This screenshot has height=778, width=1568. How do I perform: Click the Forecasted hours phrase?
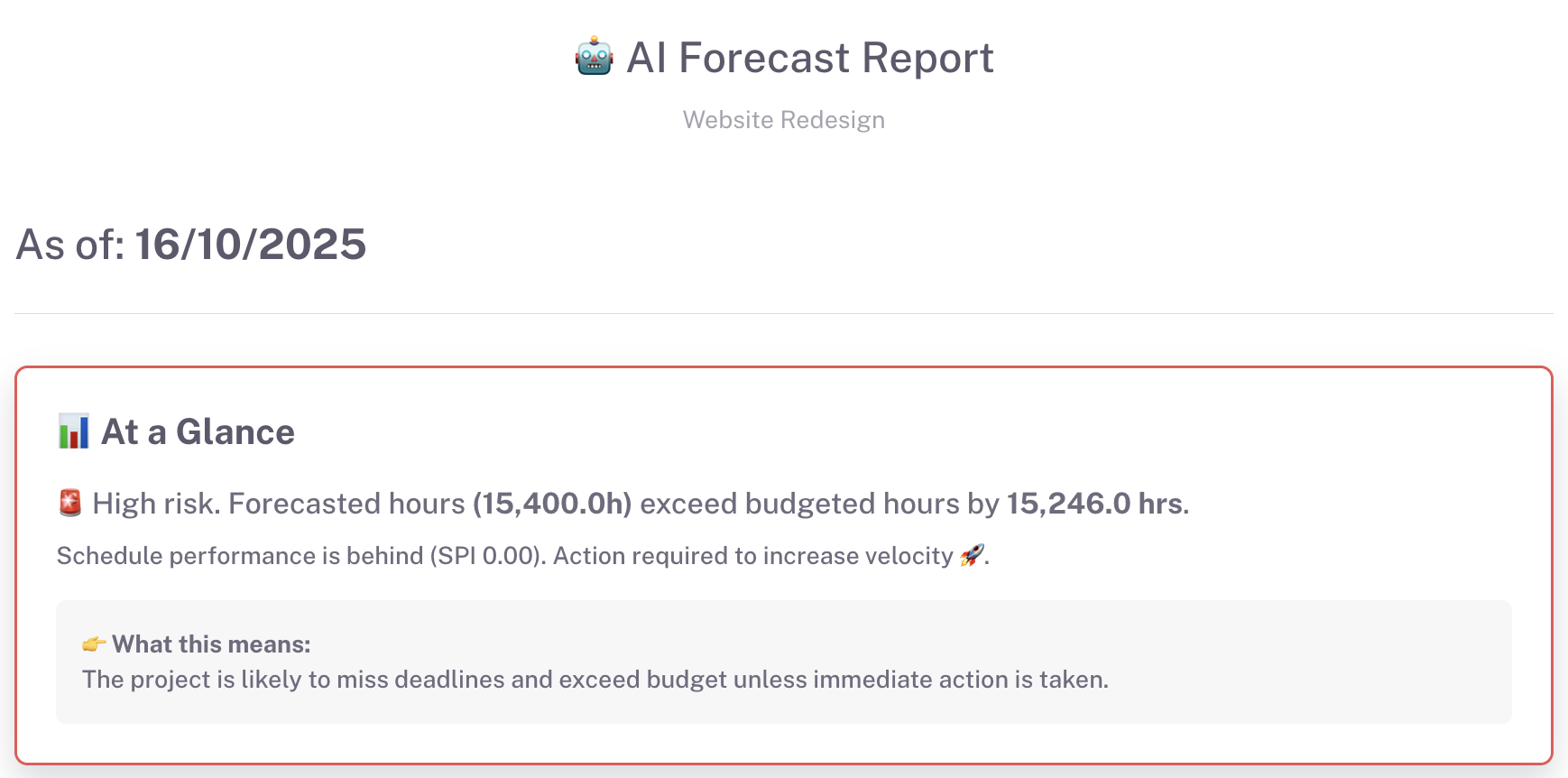(x=346, y=504)
